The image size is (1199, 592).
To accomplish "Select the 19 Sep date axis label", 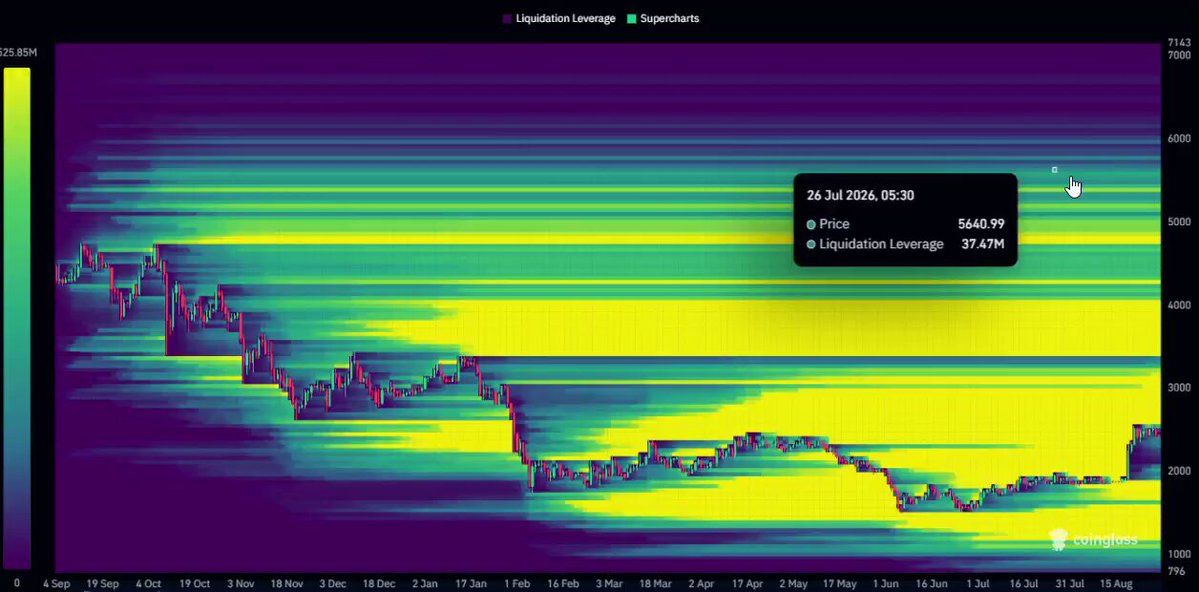I will point(102,584).
